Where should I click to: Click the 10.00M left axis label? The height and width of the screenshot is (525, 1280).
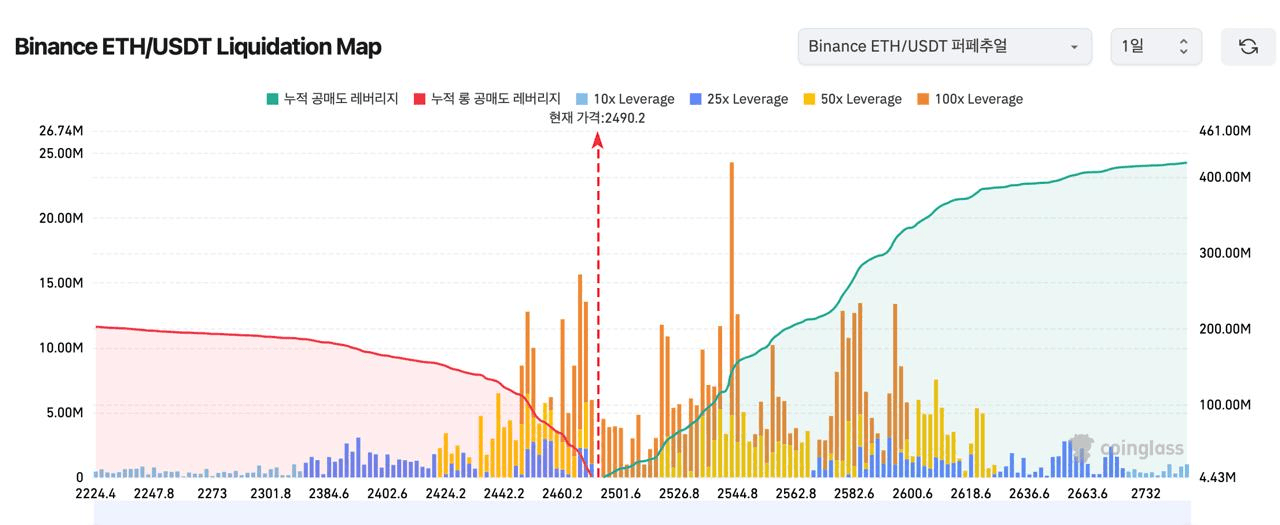(x=60, y=348)
